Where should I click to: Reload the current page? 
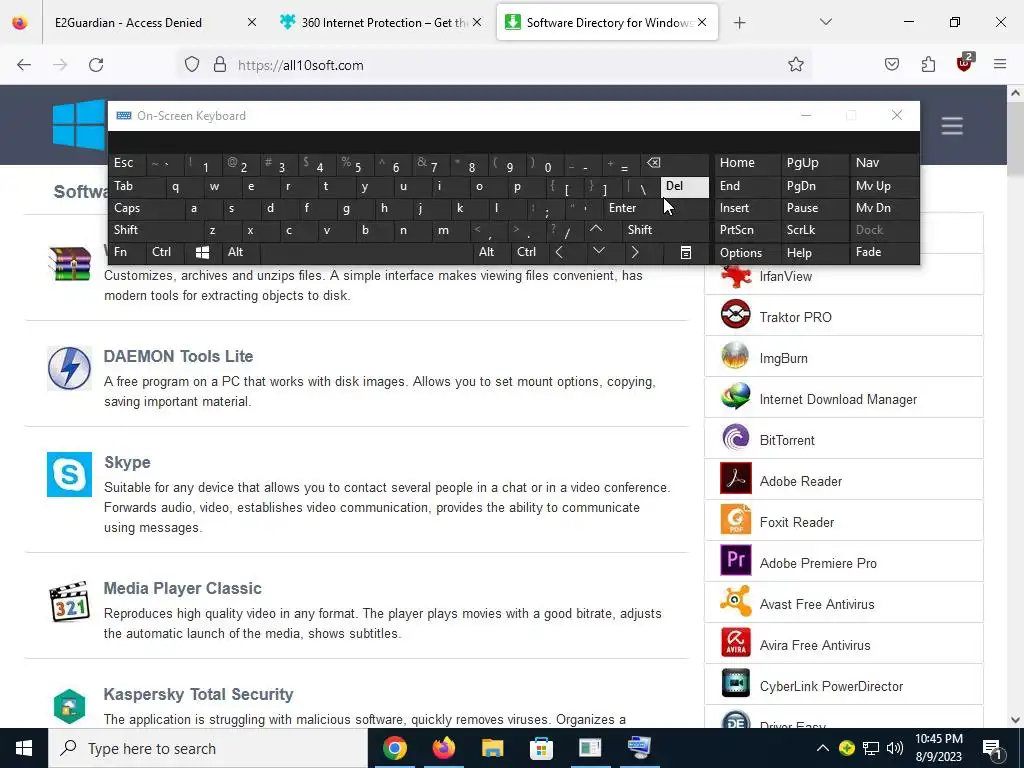[96, 65]
